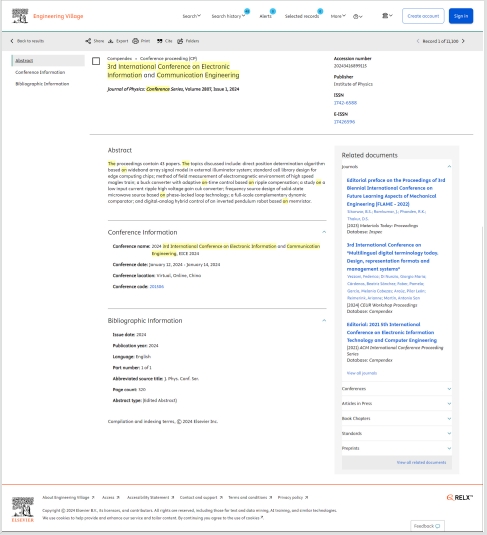Open the Feedback button
The height and width of the screenshot is (535, 487).
427,526
